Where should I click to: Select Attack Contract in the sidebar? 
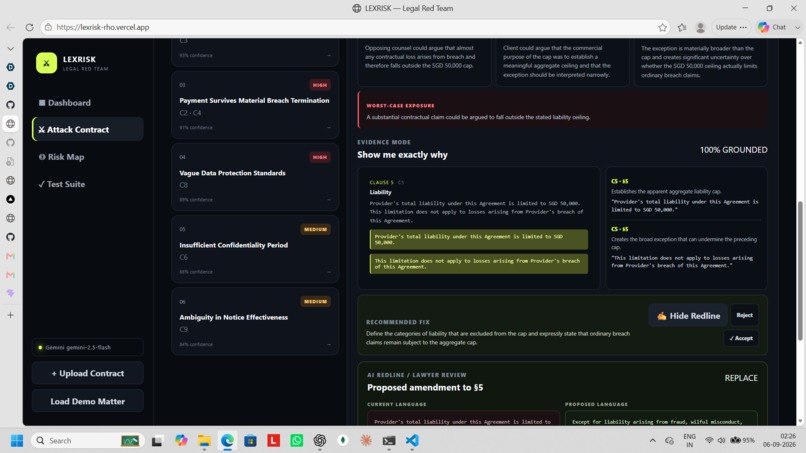tap(87, 130)
